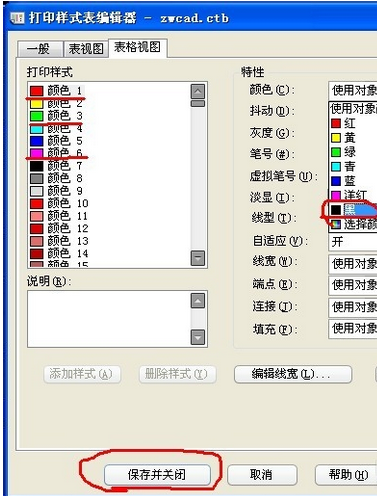The height and width of the screenshot is (496, 377).
Task: Choose 青 in the color dropdown list
Action: pos(353,166)
